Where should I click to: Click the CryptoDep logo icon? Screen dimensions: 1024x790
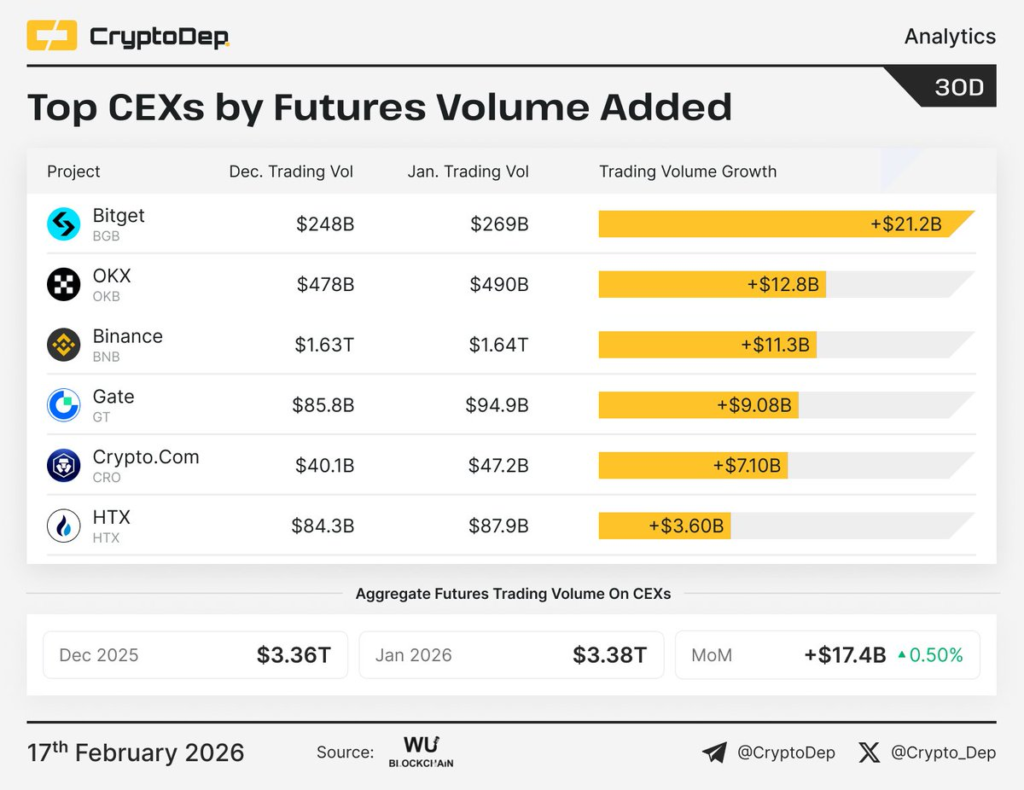pos(52,37)
